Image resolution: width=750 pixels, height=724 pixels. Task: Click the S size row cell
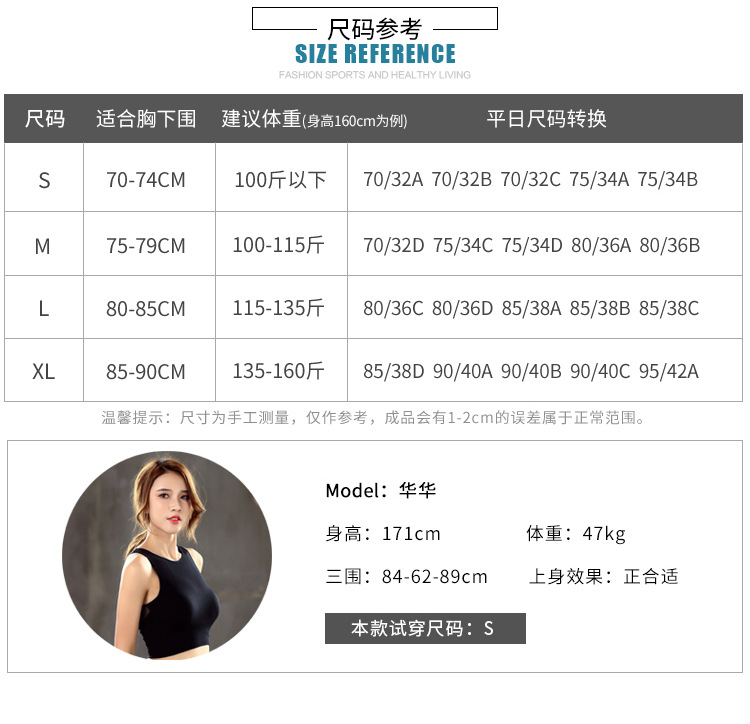point(44,180)
